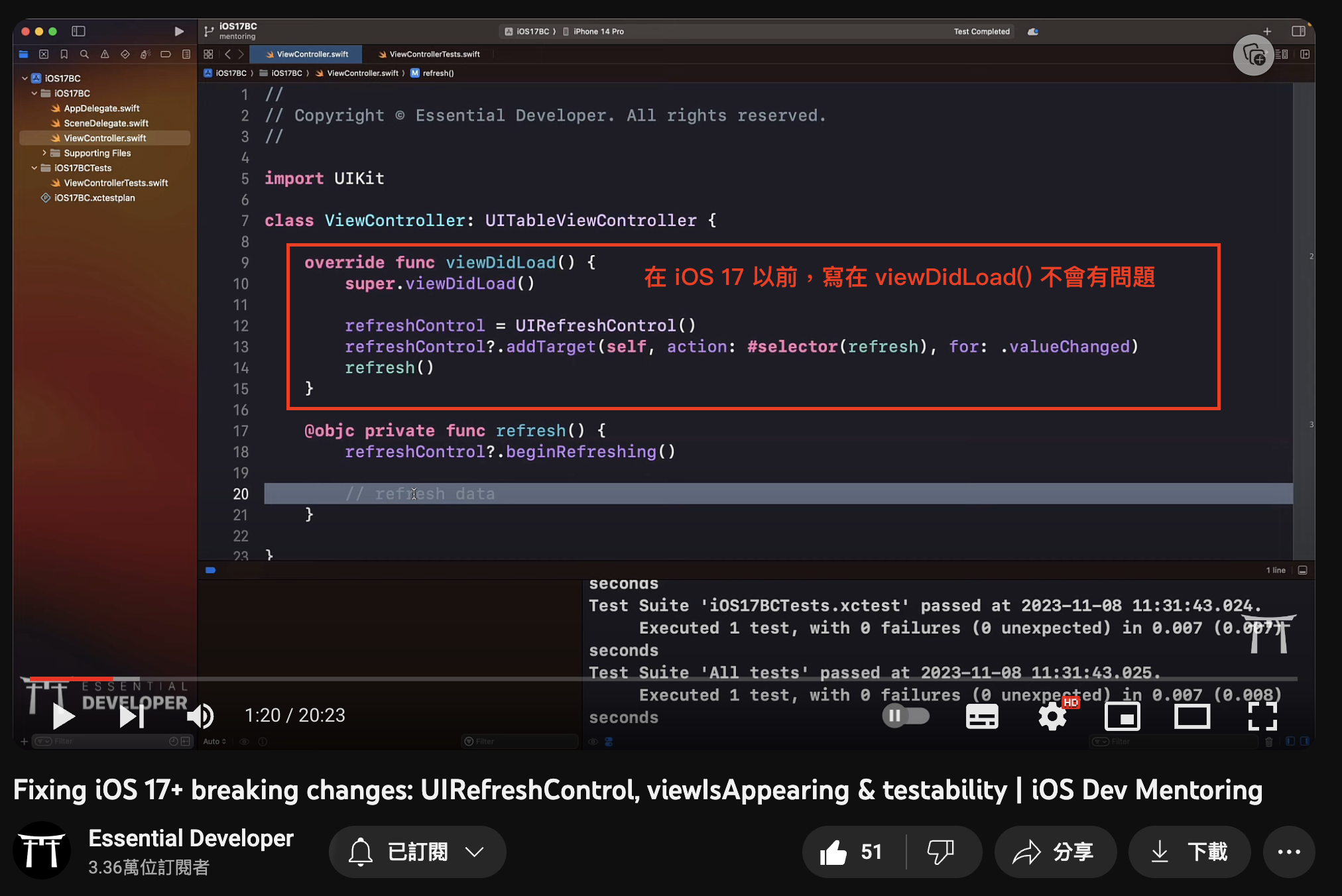Expand the Supporting Files folder

(x=44, y=153)
